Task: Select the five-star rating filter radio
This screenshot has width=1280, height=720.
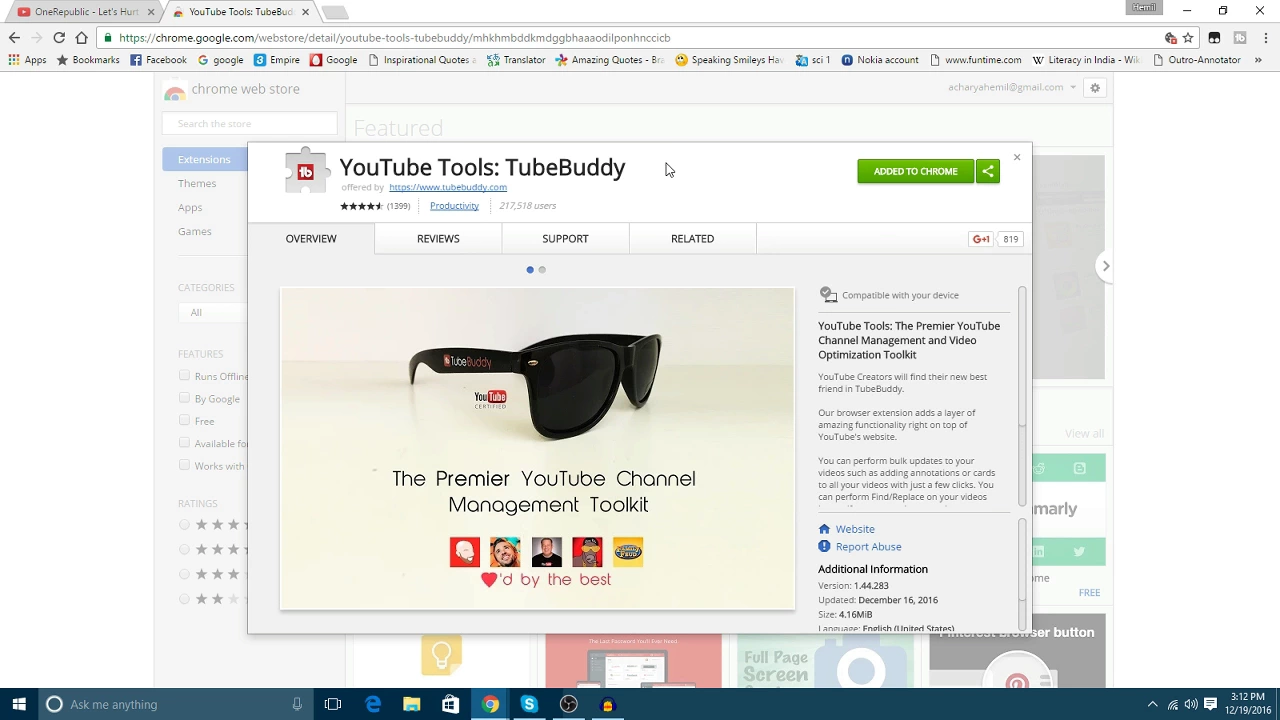Action: [x=184, y=524]
